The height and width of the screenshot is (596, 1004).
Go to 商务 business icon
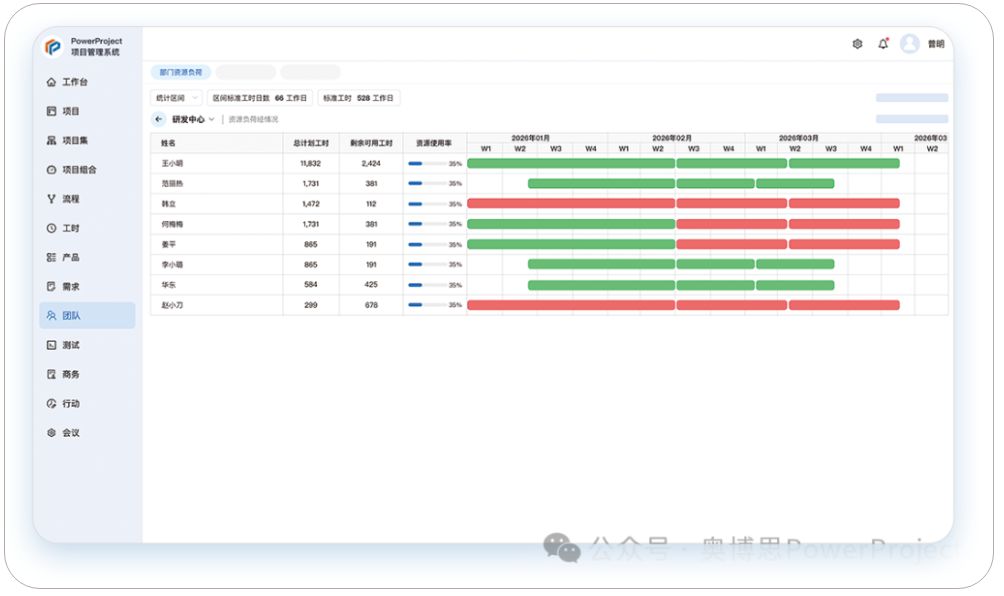(51, 374)
